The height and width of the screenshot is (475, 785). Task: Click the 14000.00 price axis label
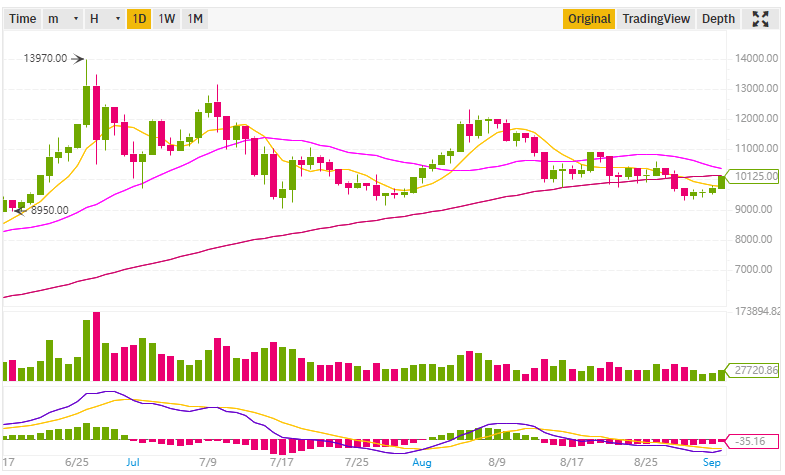coord(755,58)
